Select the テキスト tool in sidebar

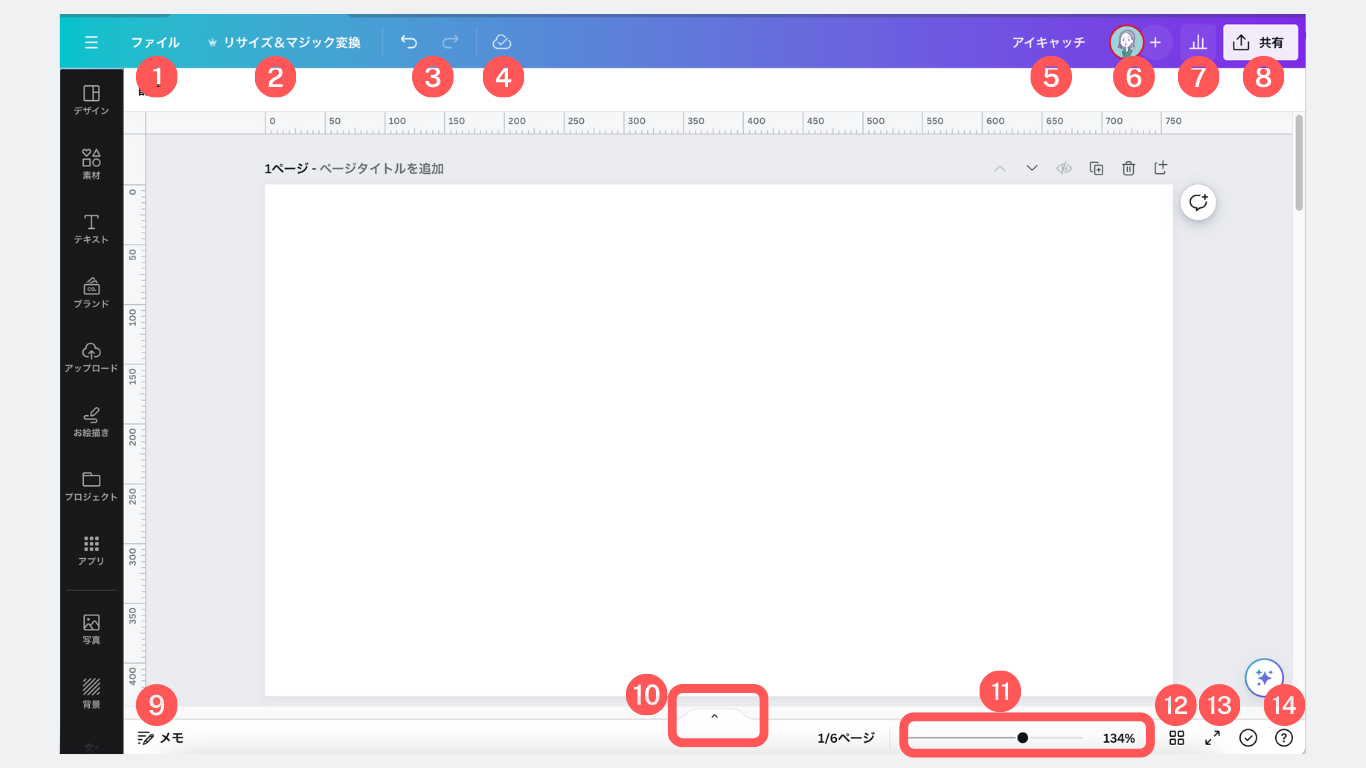(91, 228)
